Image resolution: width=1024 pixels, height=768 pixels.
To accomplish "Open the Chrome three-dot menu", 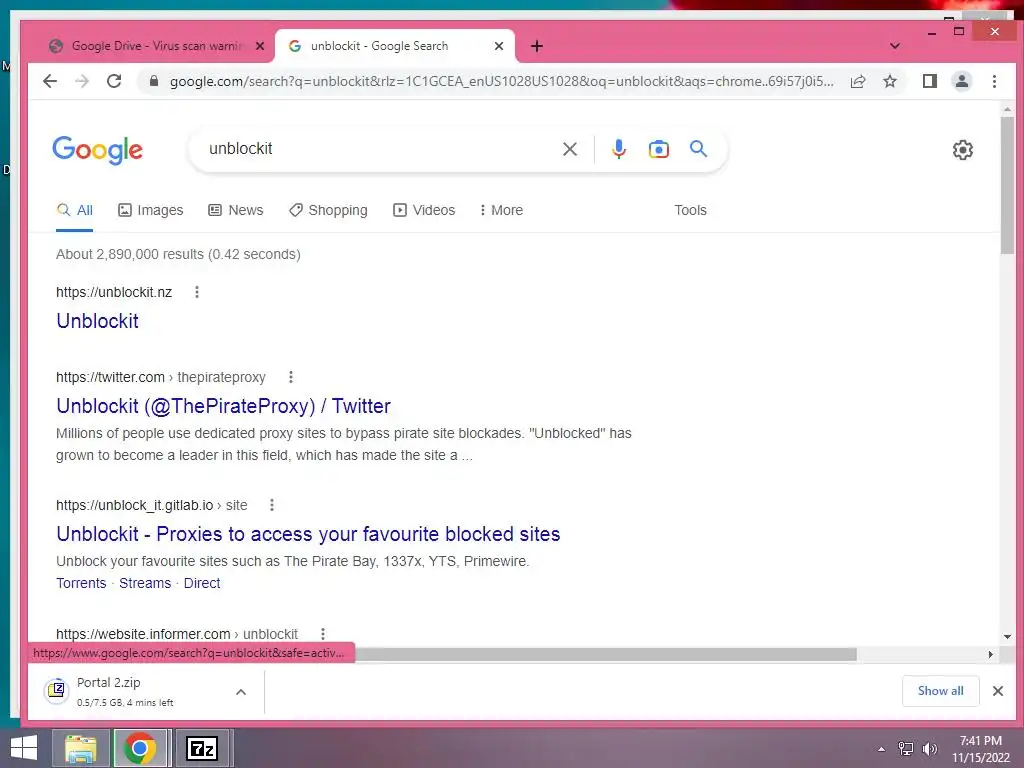I will [x=994, y=81].
